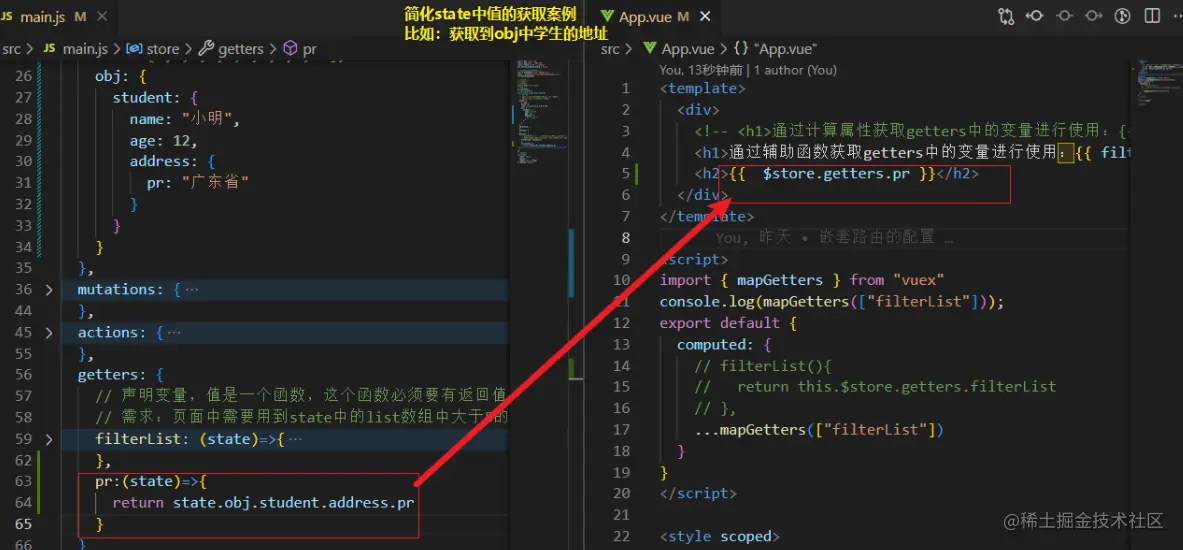Click braces icon beside "App.vue" breadcrumb
This screenshot has height=550, width=1183.
741,49
